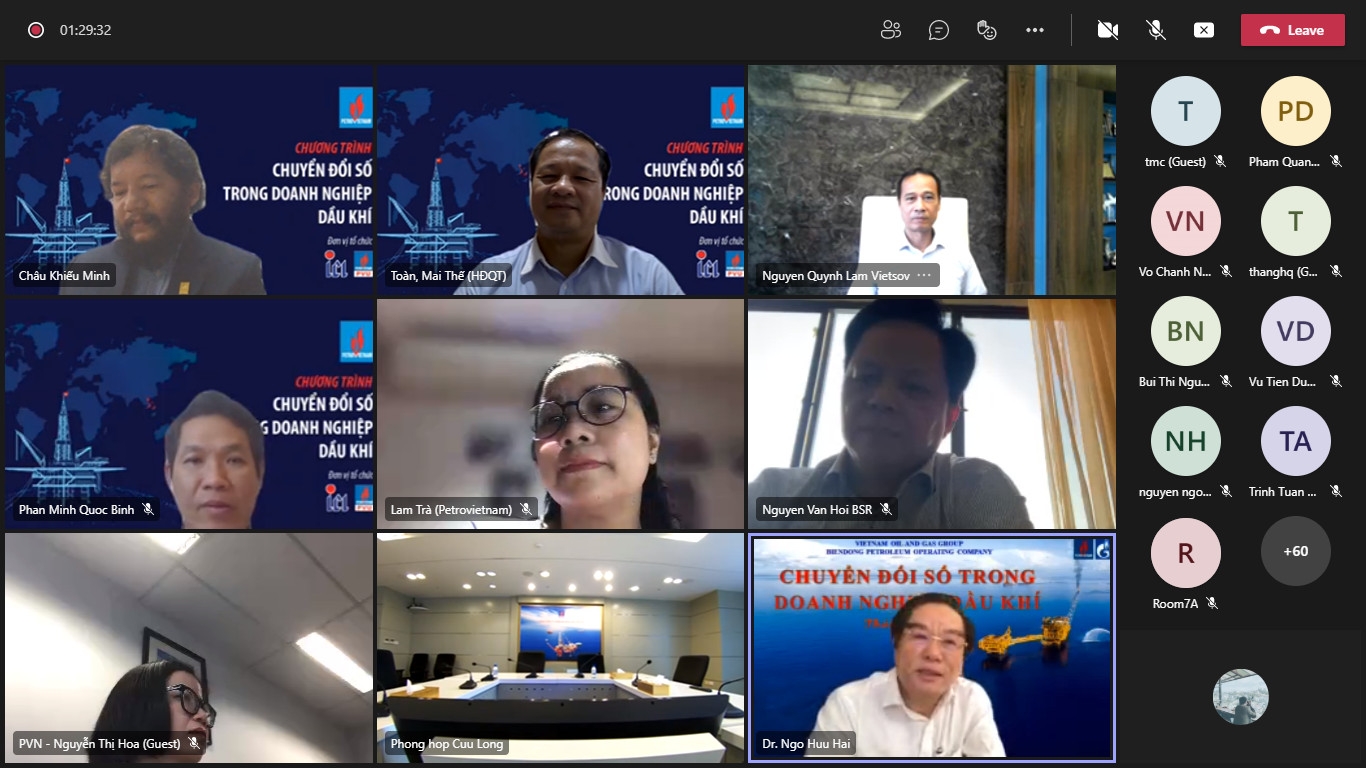Viewport: 1366px width, 768px height.
Task: Select the Phong hop Cuu Long video tile
Action: pyautogui.click(x=560, y=648)
